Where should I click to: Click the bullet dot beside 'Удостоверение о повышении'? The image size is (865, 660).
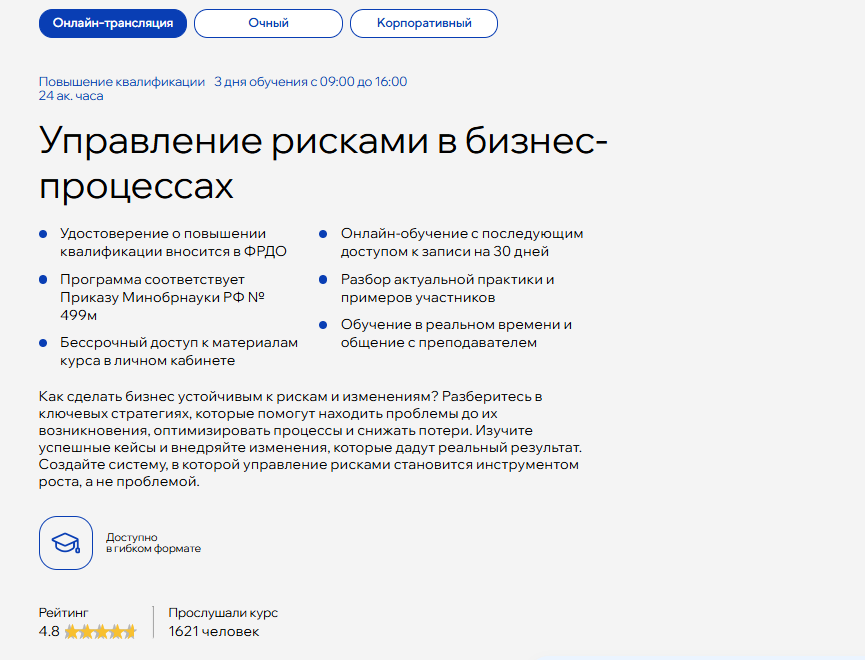43,234
